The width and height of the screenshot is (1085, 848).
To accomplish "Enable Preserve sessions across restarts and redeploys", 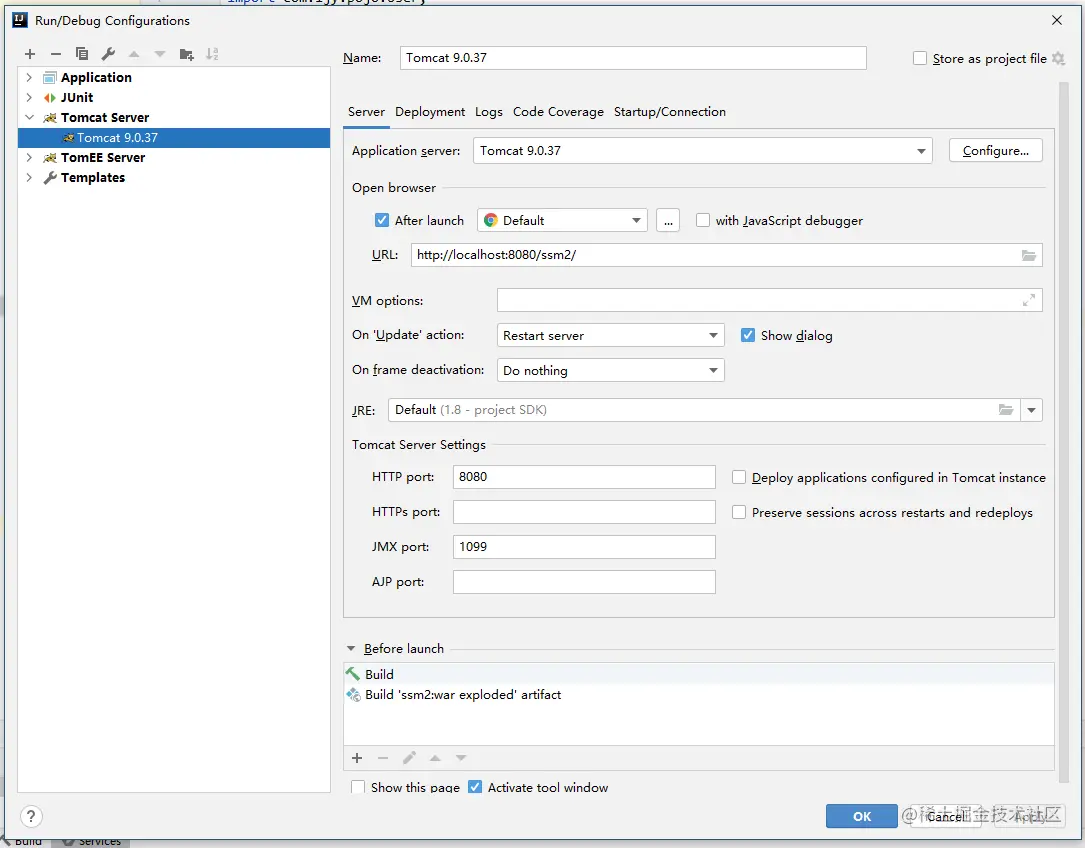I will point(739,512).
